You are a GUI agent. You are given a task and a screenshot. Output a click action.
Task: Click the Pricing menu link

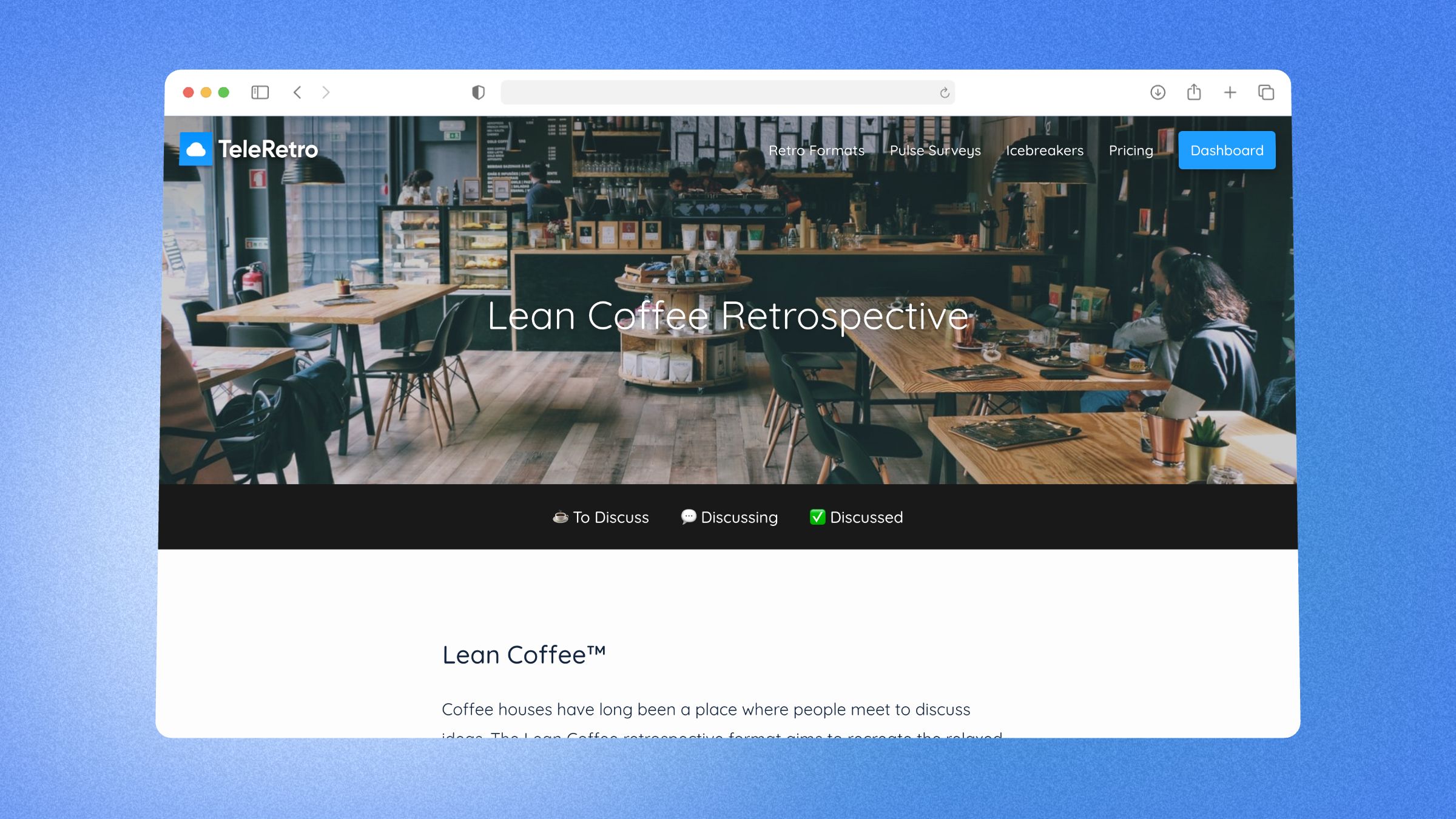click(1130, 150)
